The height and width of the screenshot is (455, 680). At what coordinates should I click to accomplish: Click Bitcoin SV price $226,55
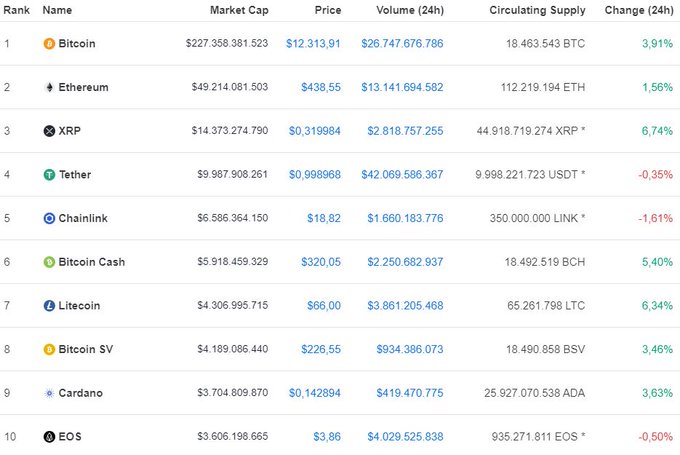[321, 350]
